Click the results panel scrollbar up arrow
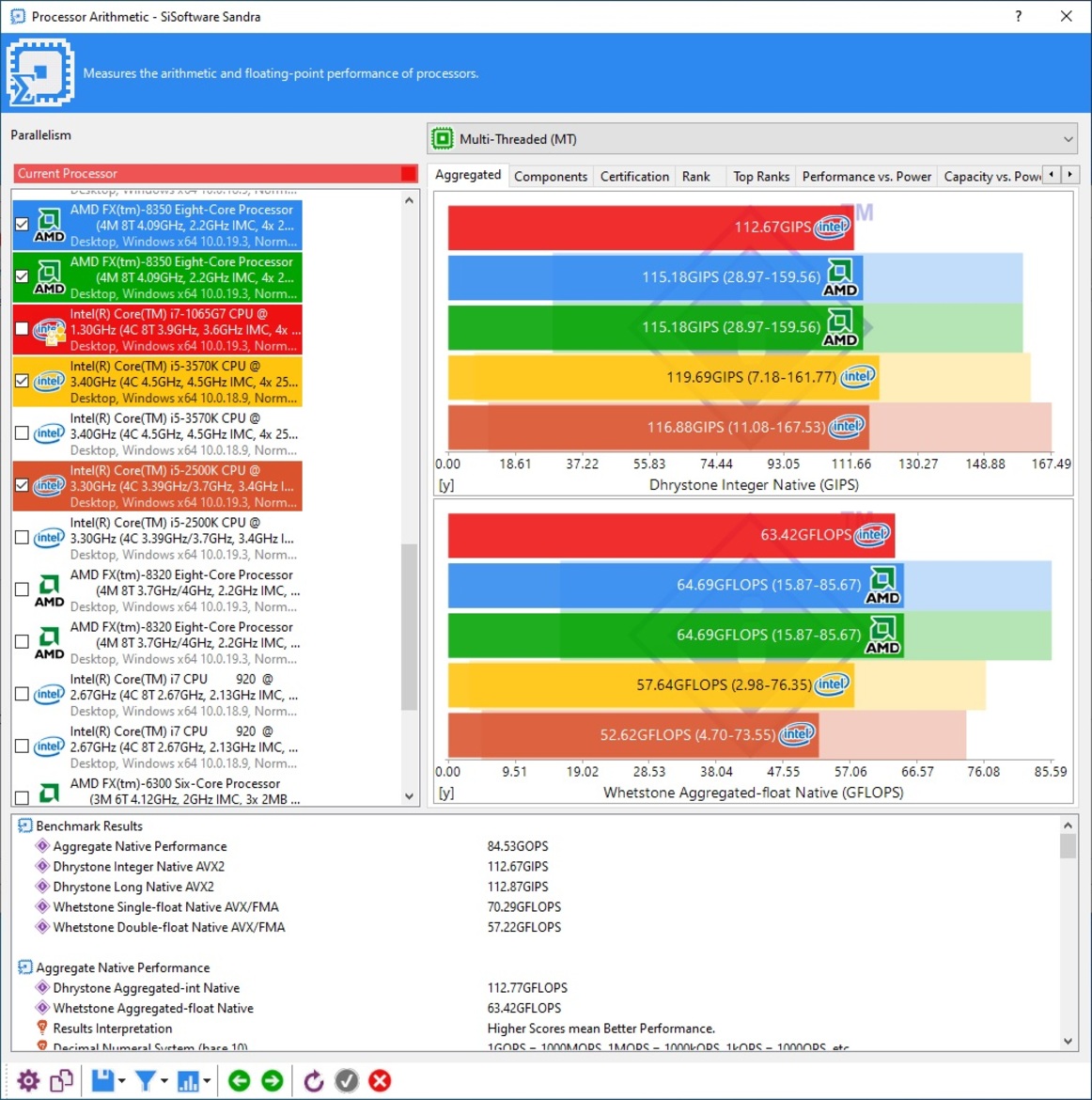Image resolution: width=1092 pixels, height=1100 pixels. coord(1068,825)
